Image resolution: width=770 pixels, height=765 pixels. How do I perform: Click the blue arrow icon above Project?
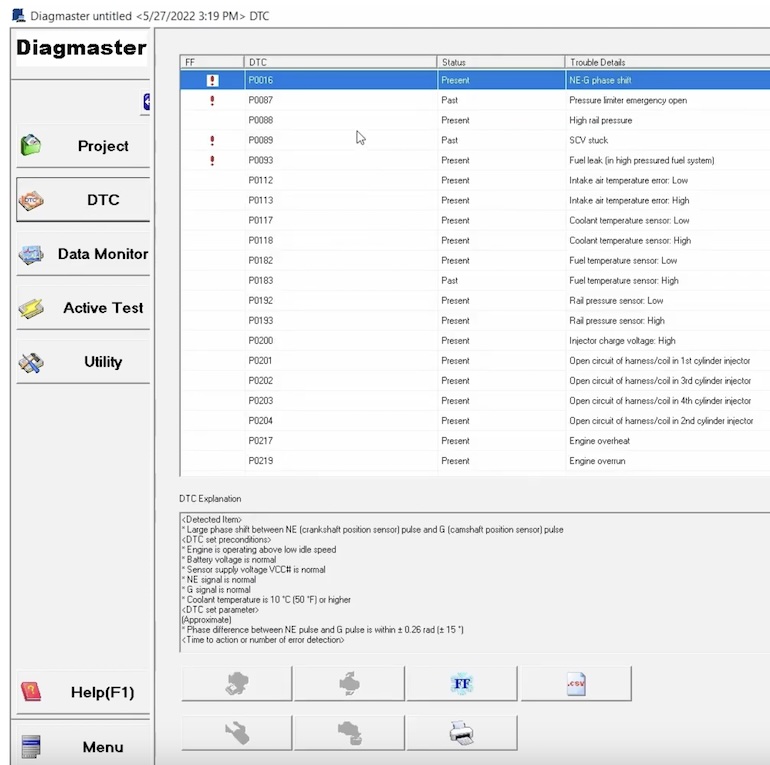coord(146,101)
